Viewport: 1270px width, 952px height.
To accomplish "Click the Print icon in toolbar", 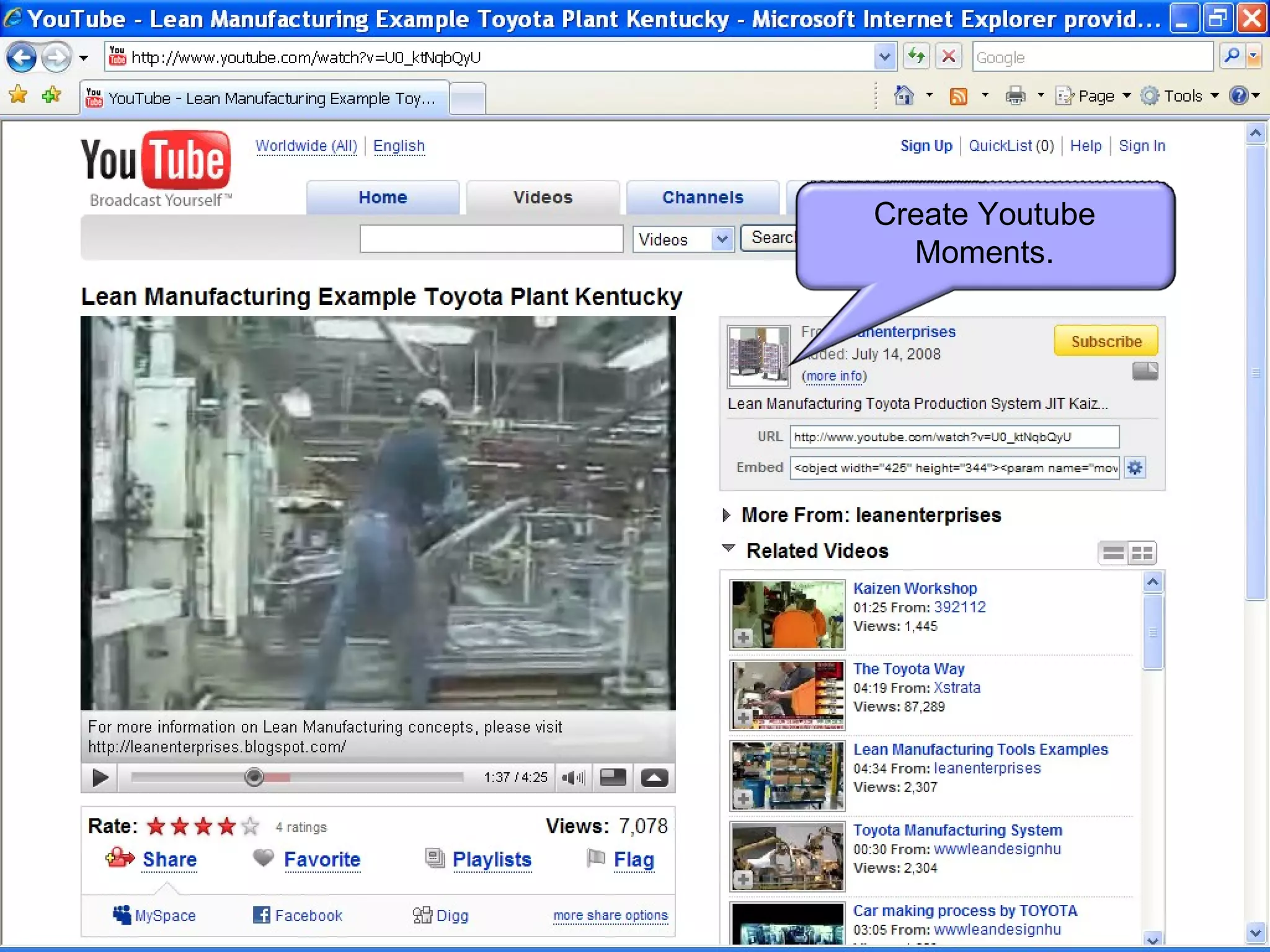I will click(1015, 96).
